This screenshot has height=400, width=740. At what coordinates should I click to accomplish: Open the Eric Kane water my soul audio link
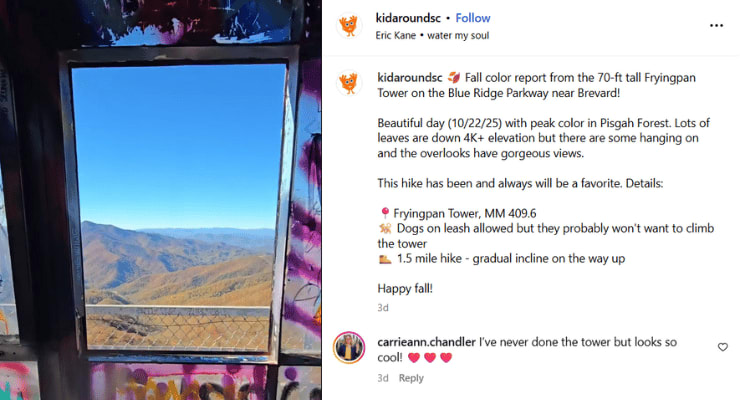click(432, 35)
